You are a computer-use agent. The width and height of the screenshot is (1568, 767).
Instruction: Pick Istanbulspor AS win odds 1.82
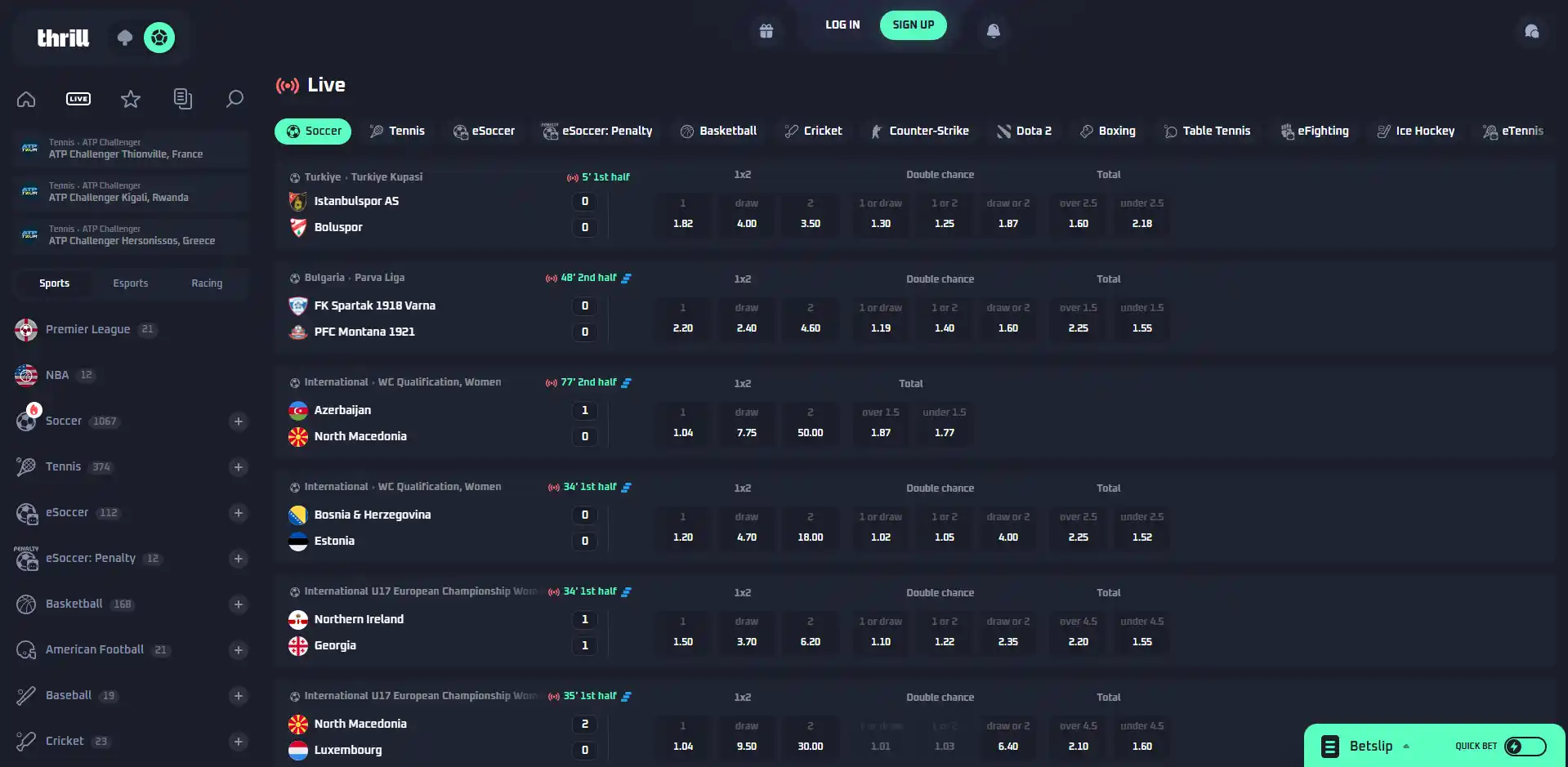click(683, 214)
